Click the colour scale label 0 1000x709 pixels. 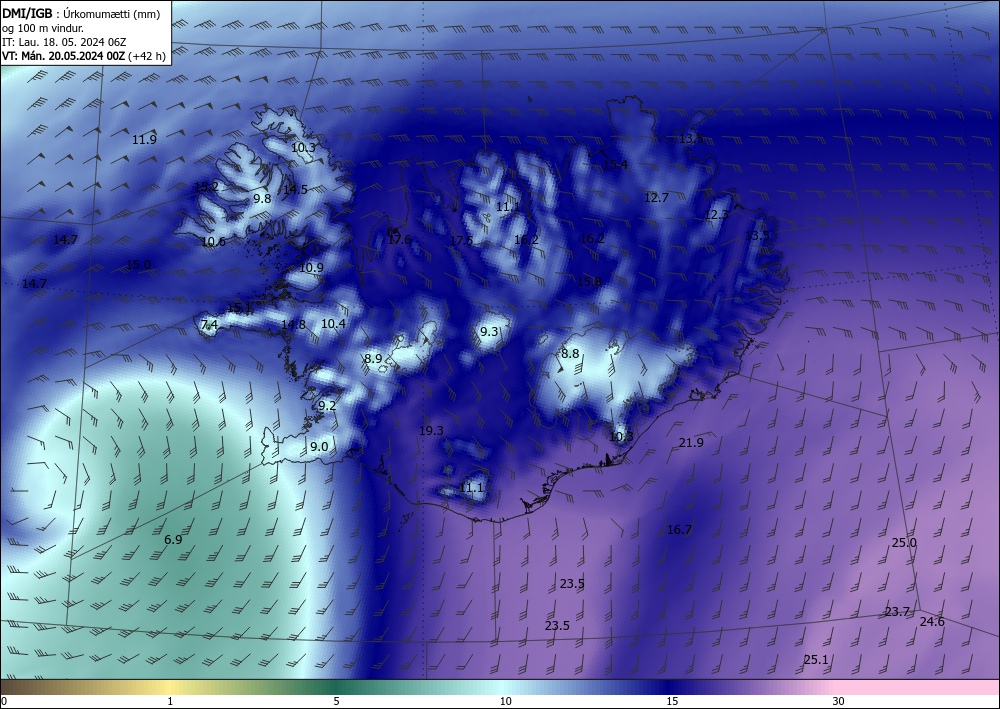4,701
